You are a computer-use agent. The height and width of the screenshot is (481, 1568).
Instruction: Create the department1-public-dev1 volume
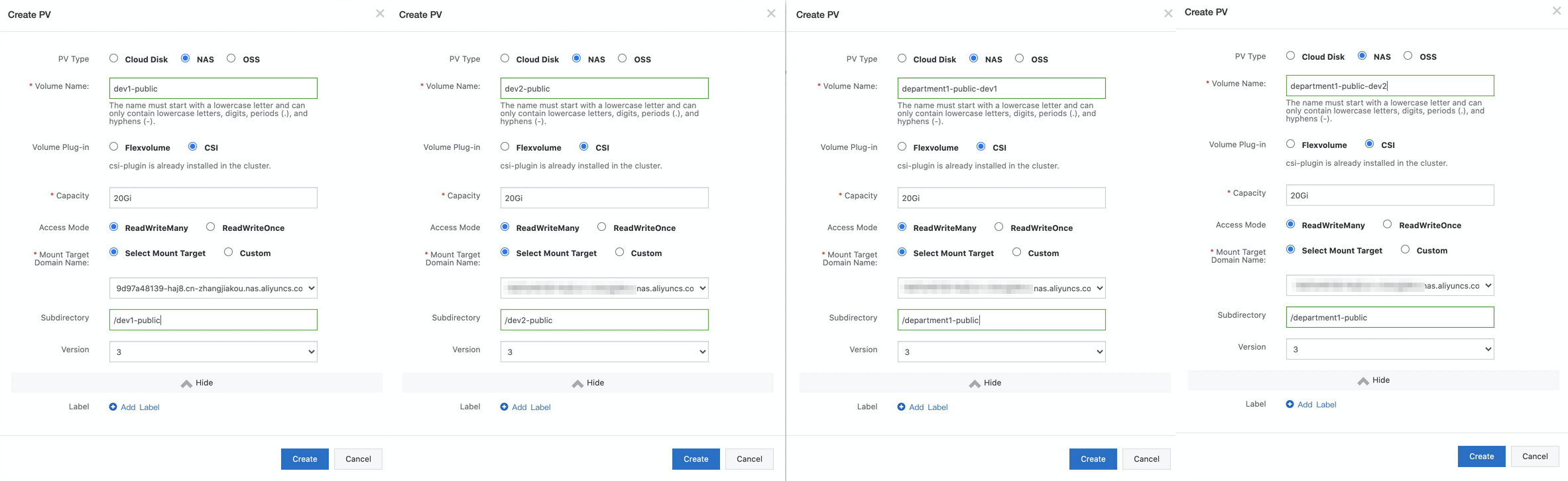1093,459
